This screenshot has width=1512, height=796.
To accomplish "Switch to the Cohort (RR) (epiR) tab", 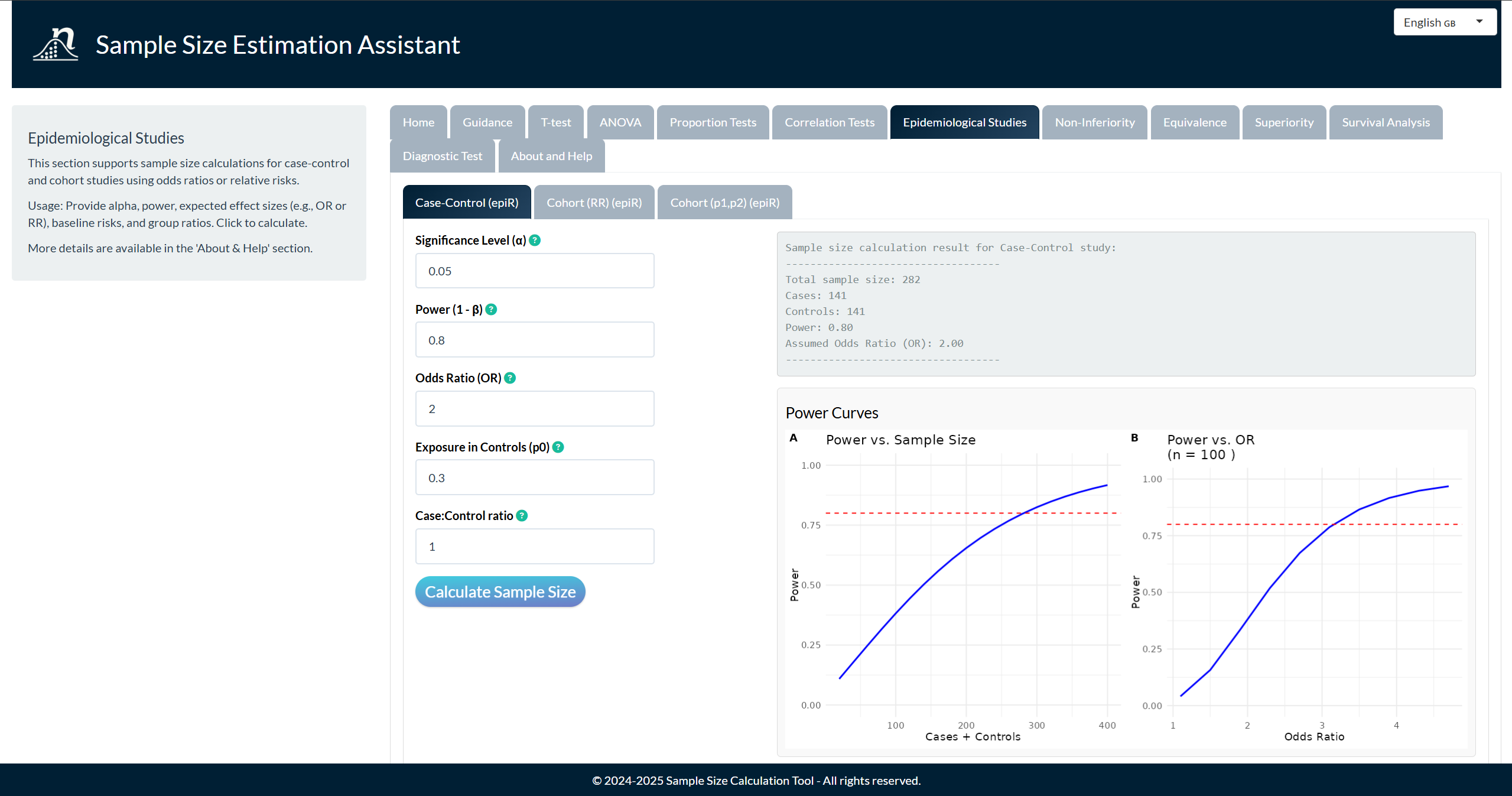I will (594, 203).
